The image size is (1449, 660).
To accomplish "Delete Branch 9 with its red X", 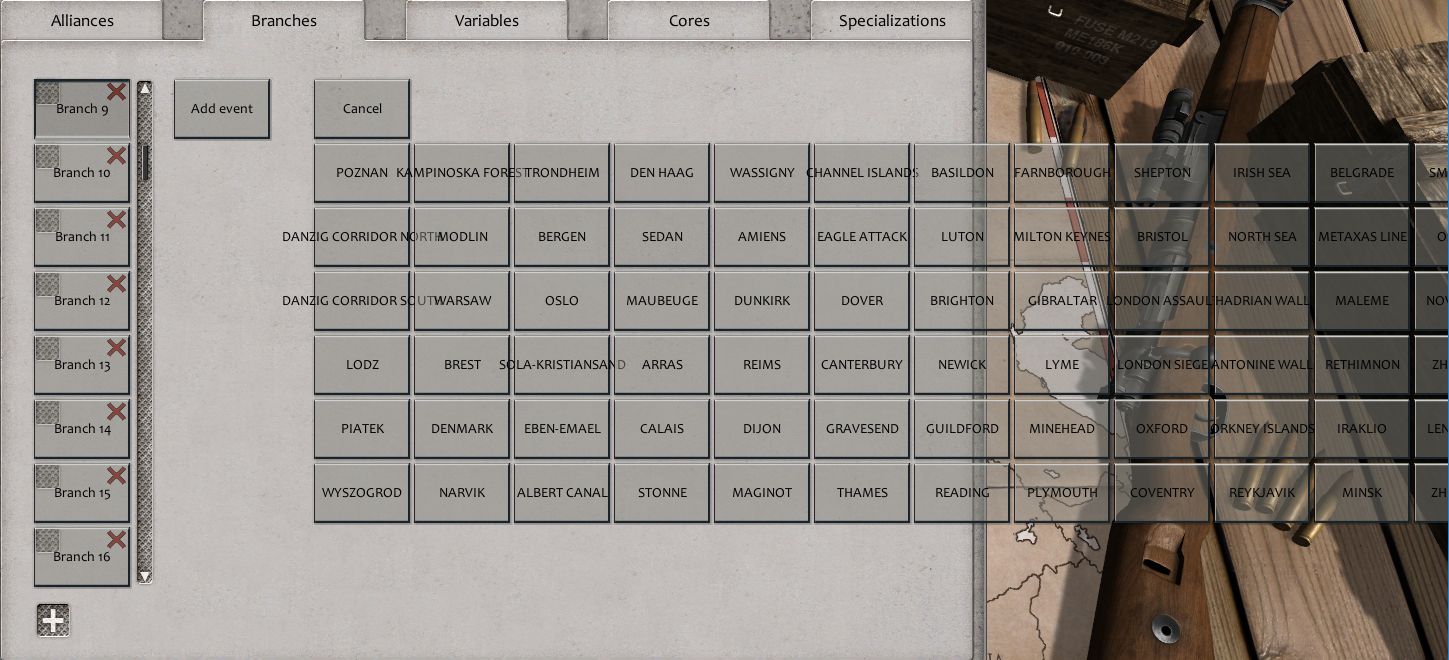I will click(x=117, y=92).
